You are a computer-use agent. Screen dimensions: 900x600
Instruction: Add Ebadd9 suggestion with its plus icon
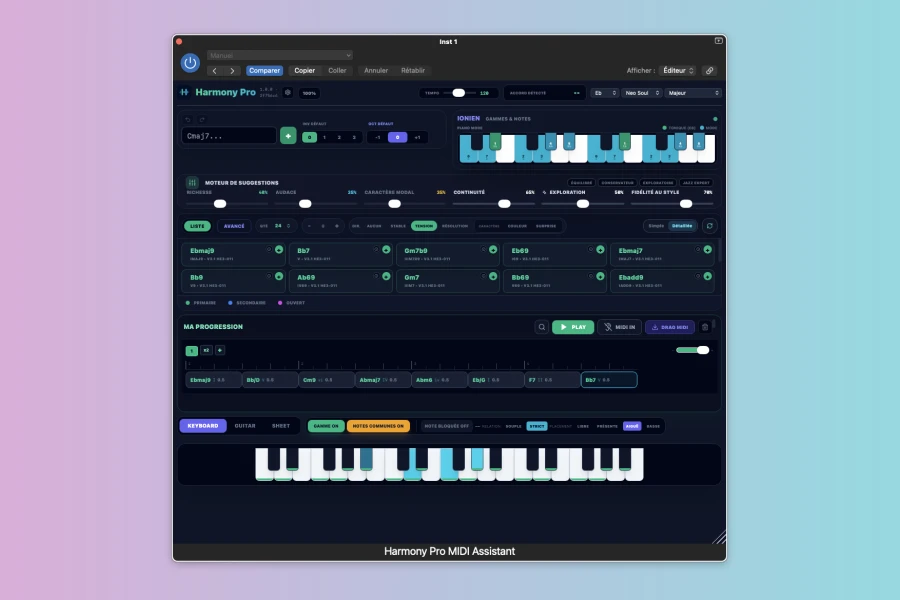coord(708,276)
